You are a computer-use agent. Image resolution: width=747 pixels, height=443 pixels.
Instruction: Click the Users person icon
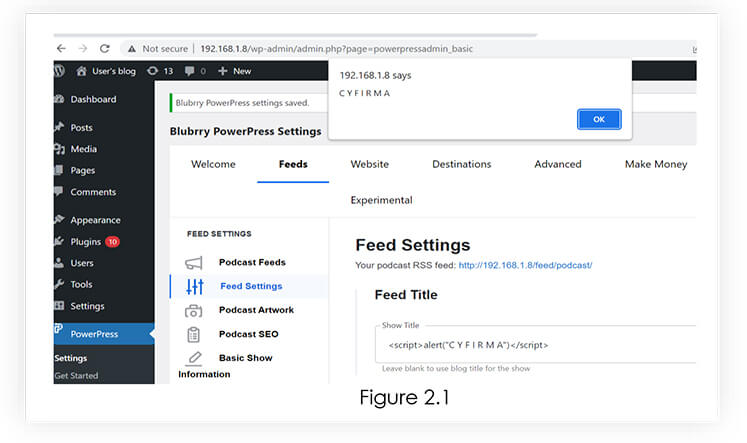point(59,262)
